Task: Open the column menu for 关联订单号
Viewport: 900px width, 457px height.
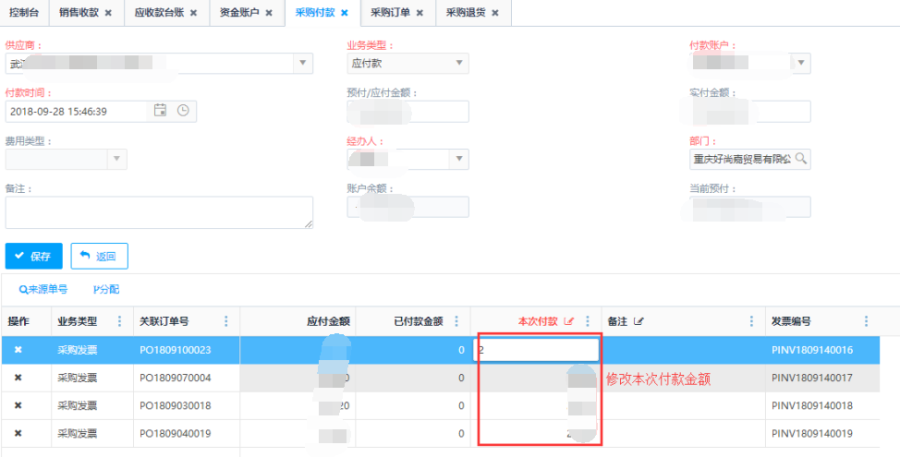Action: 226,322
